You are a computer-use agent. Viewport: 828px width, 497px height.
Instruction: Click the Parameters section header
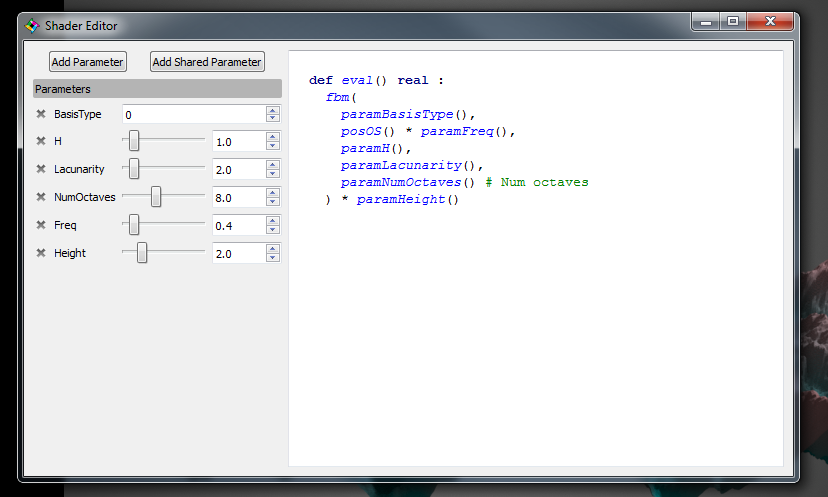[x=157, y=89]
